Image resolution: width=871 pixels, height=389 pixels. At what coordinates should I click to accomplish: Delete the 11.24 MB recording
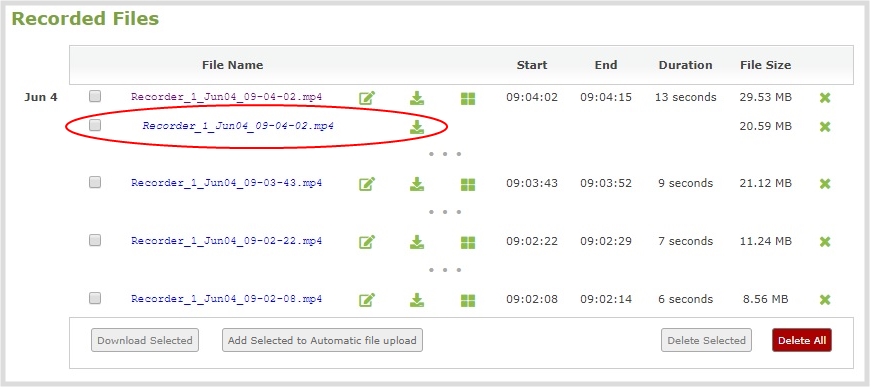coord(825,242)
